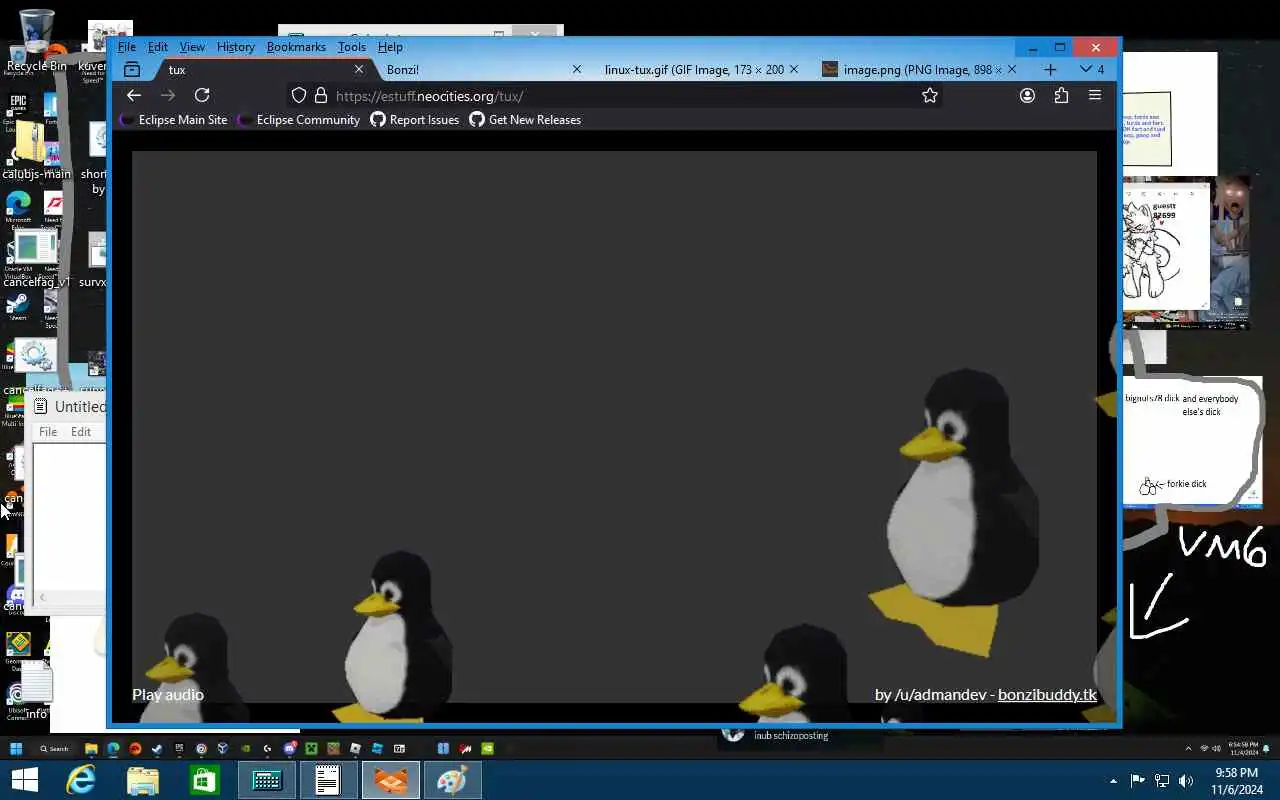Image resolution: width=1280 pixels, height=800 pixels.
Task: Bookmark this page with the star
Action: (930, 95)
